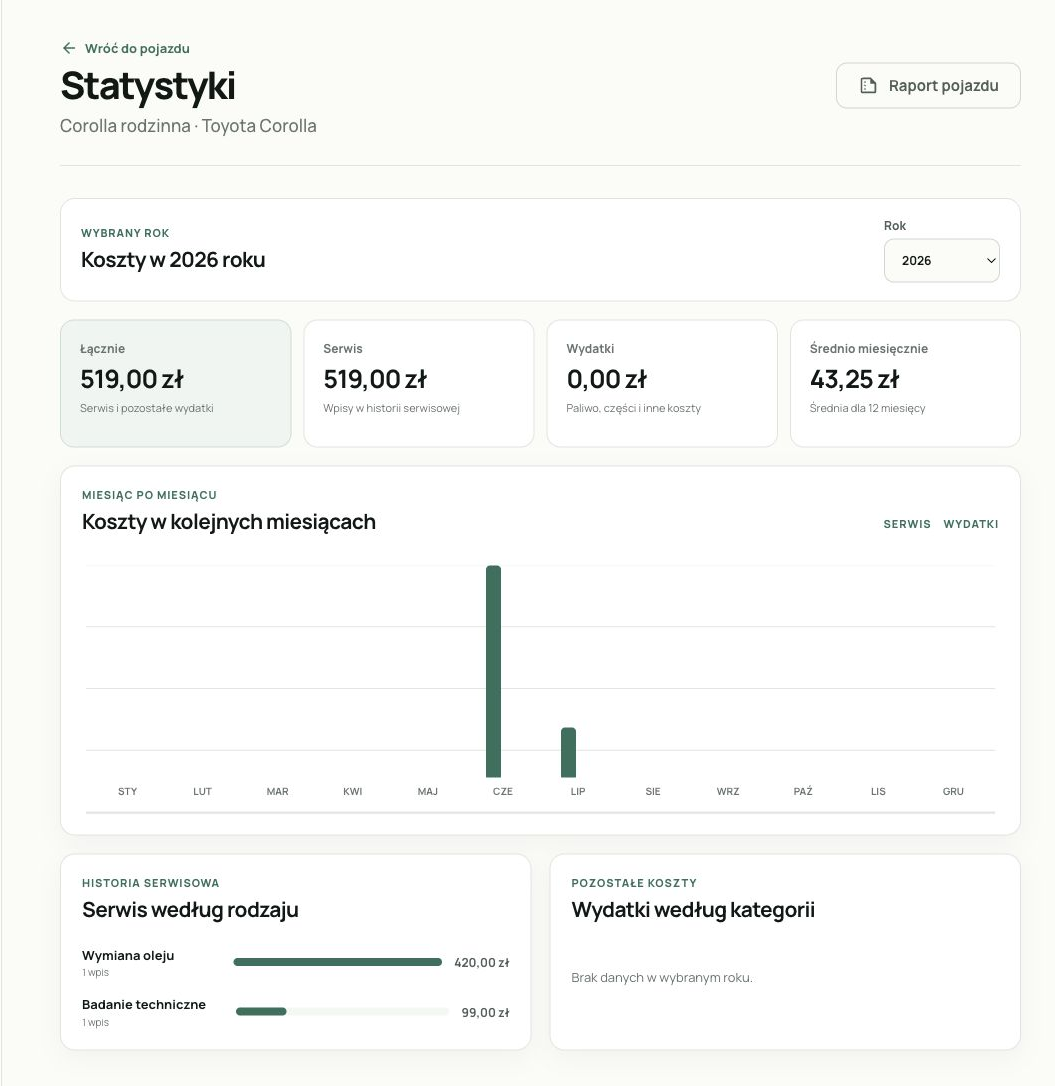Screen dimensions: 1055x1086
Task: Click 'Koszty w kolejnych miesiącach' heading
Action: [229, 522]
